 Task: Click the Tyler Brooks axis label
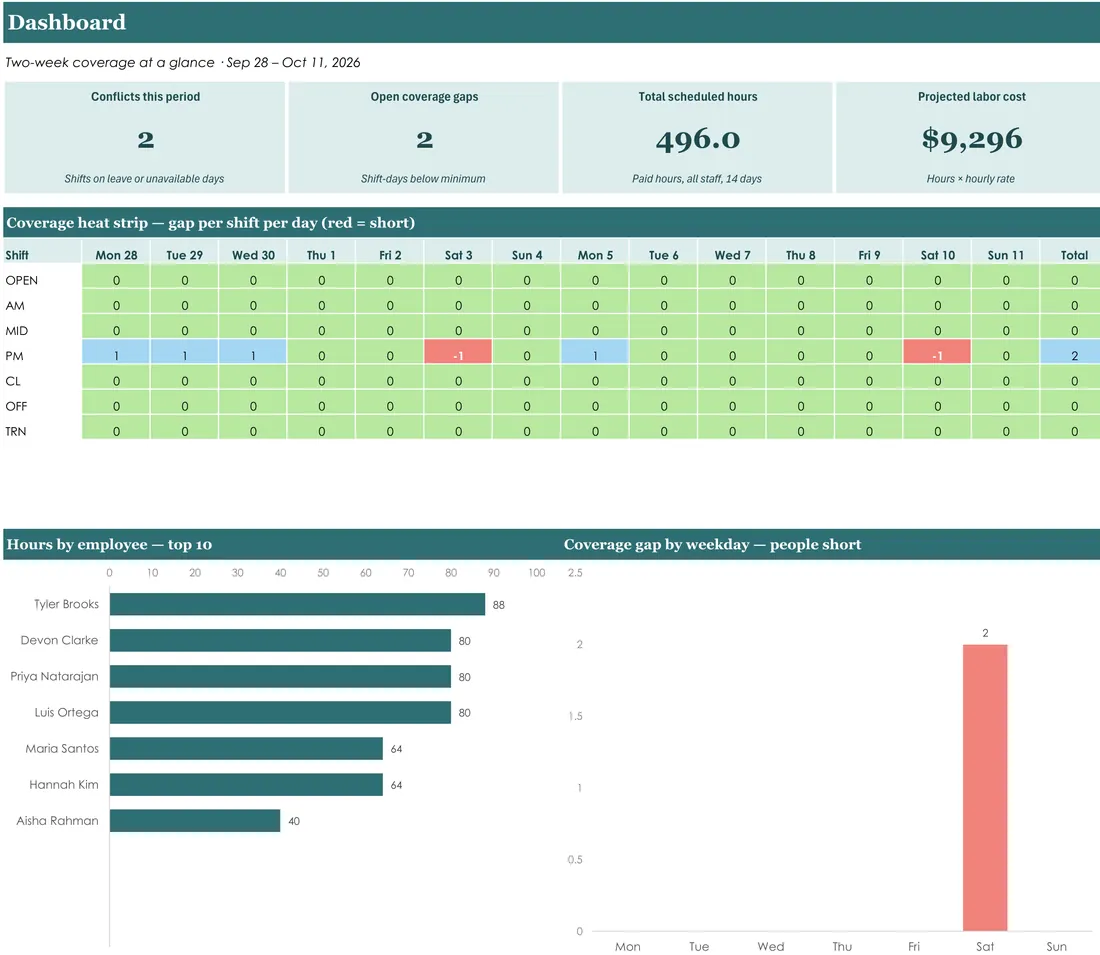67,604
